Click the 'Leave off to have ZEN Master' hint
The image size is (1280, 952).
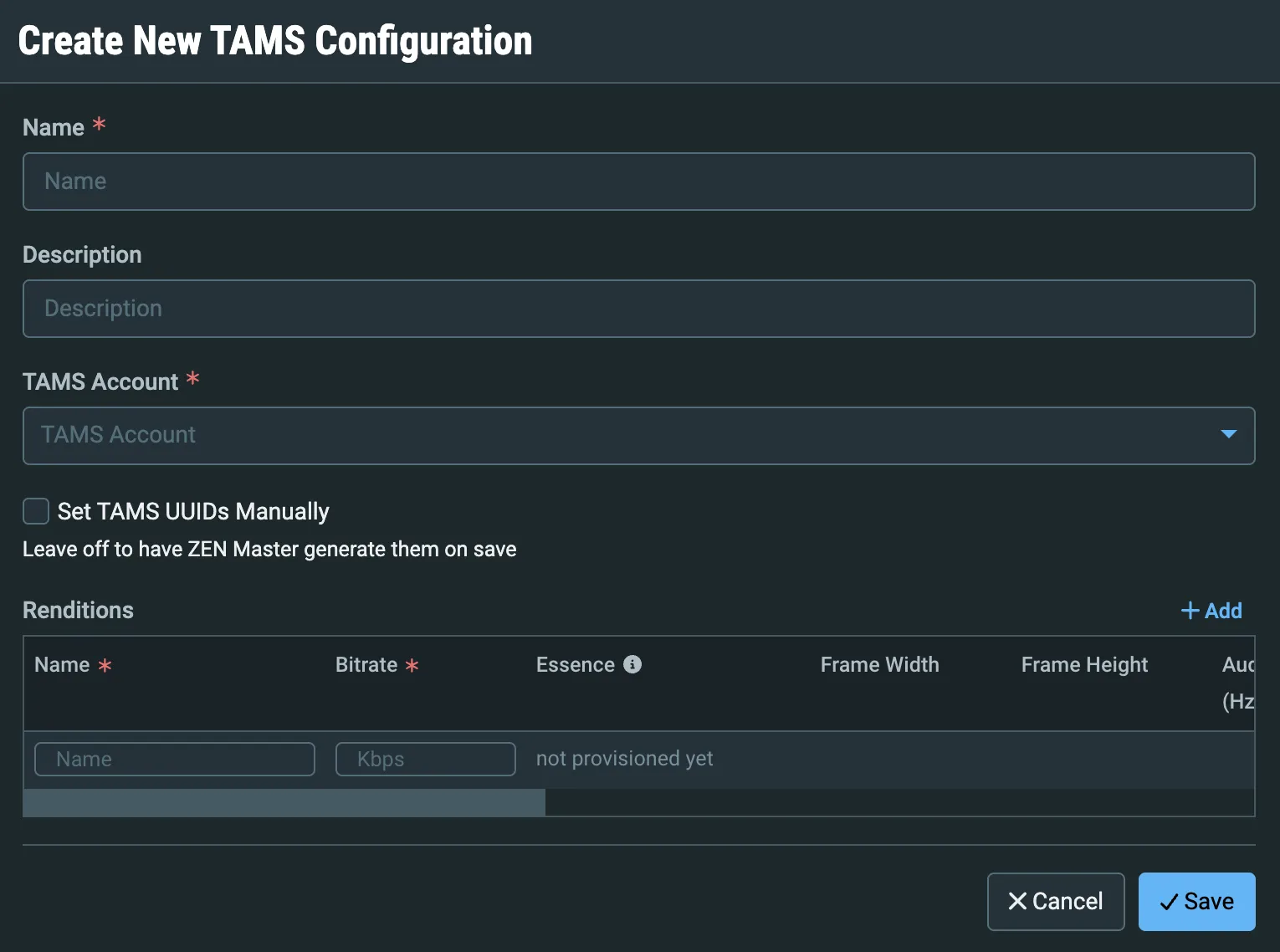coord(269,550)
